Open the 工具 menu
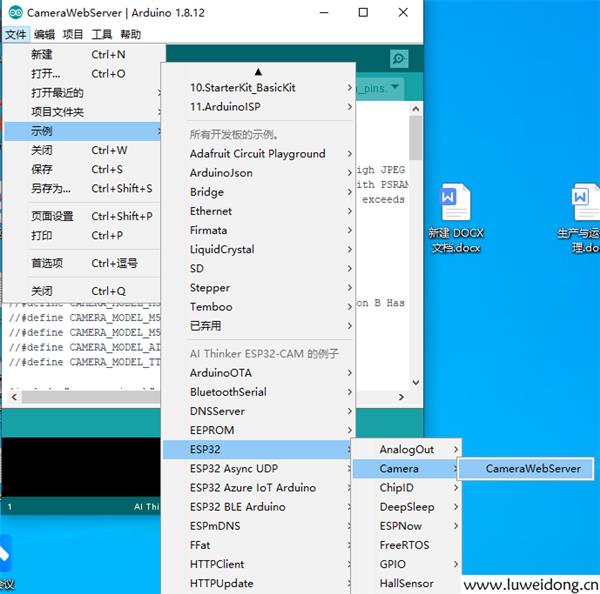Screen dimensions: 600x594 tap(102, 34)
